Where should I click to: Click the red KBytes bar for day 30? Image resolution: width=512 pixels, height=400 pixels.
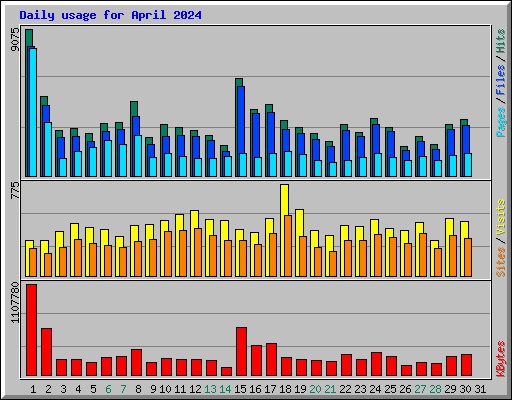pos(466,365)
